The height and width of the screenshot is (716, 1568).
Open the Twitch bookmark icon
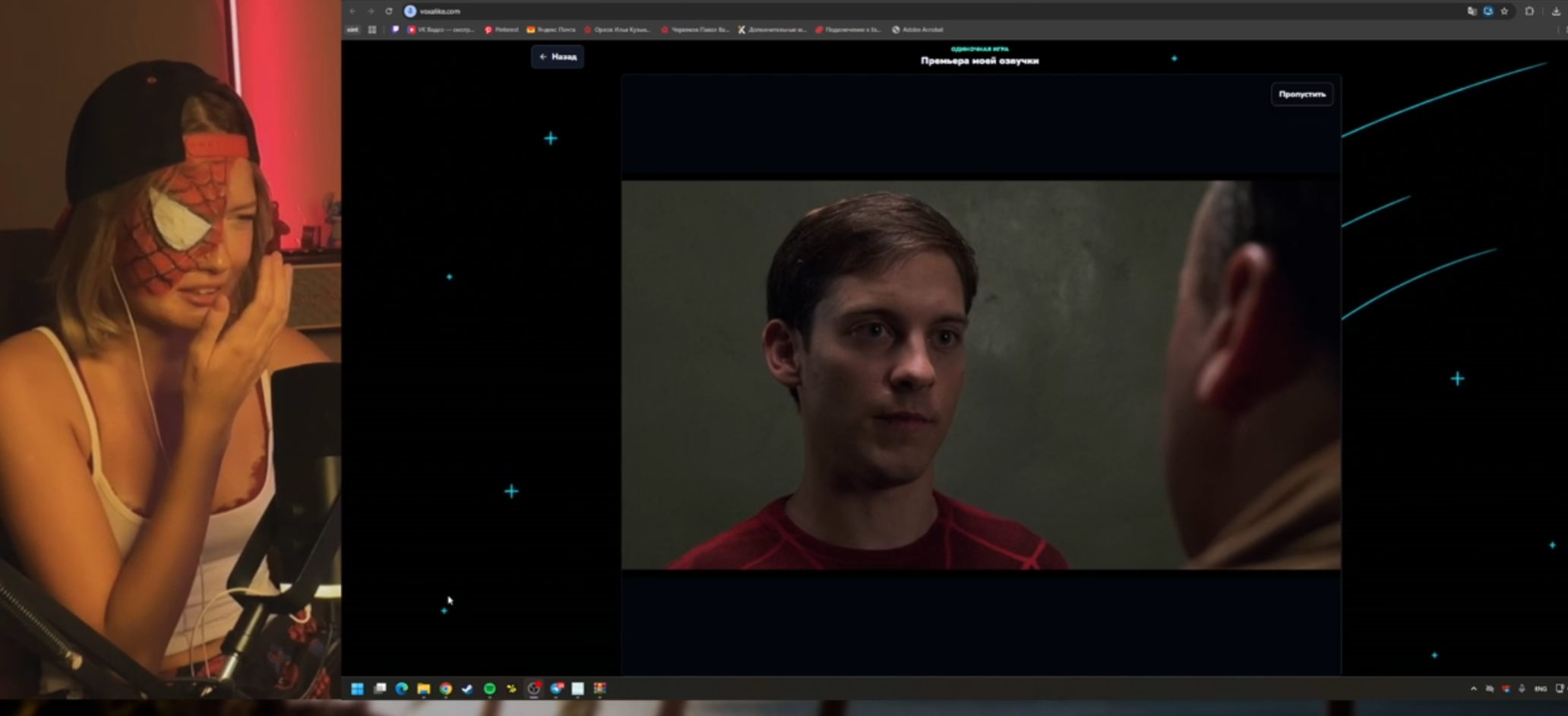(395, 30)
